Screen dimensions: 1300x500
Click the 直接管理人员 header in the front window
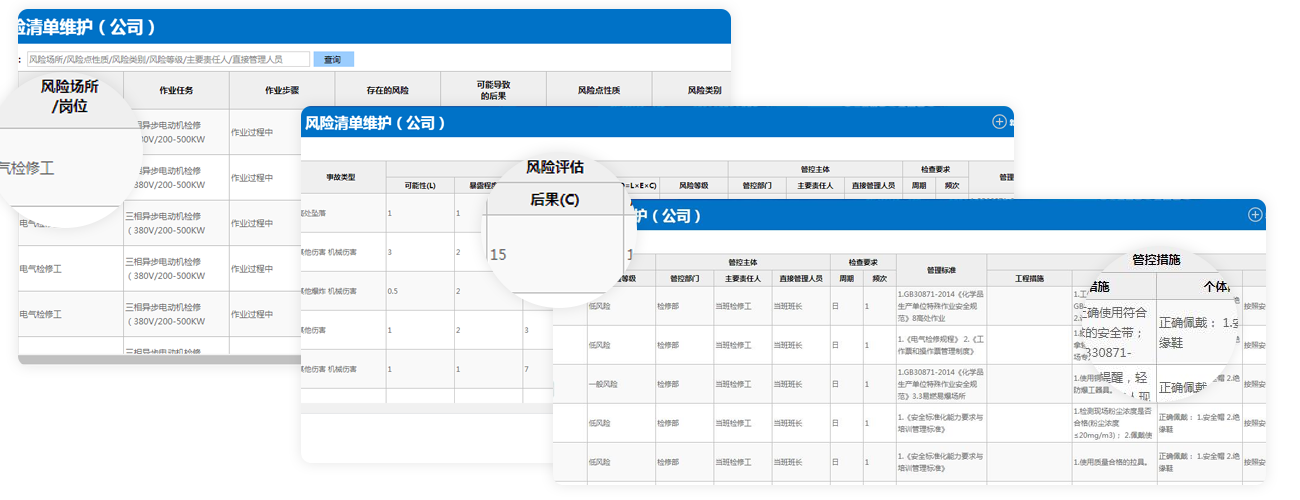click(801, 278)
